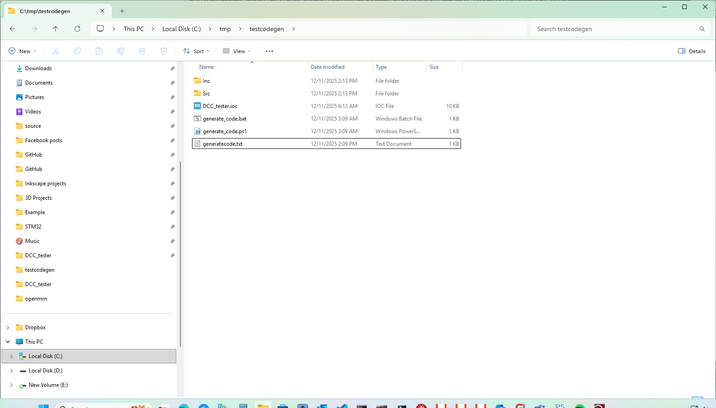Open the New dropdown menu
The height and width of the screenshot is (408, 716).
pyautogui.click(x=22, y=51)
